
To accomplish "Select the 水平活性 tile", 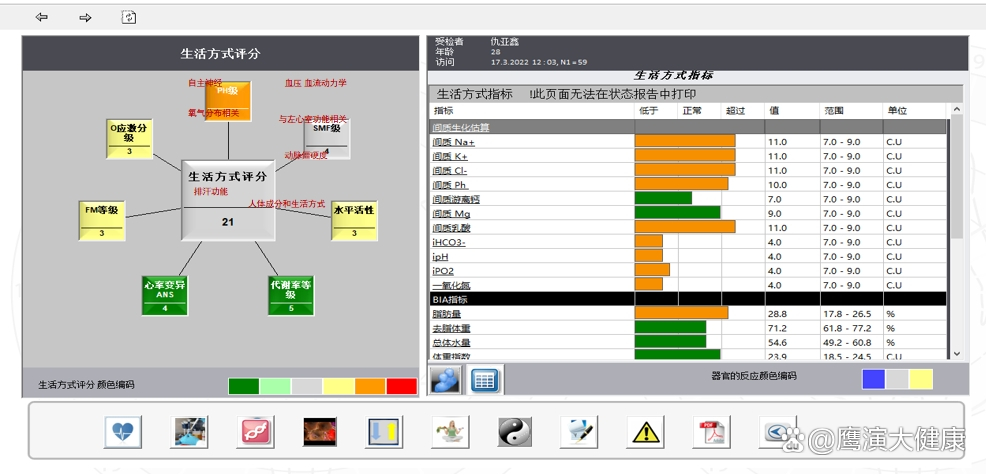I will 354,220.
